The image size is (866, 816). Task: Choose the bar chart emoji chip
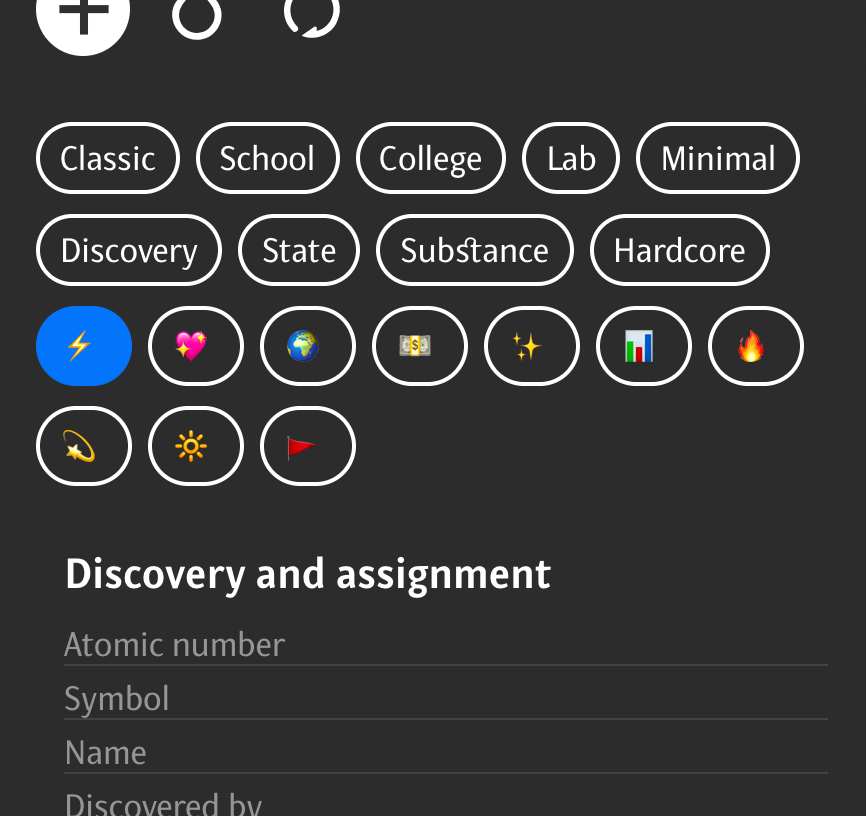click(x=644, y=346)
